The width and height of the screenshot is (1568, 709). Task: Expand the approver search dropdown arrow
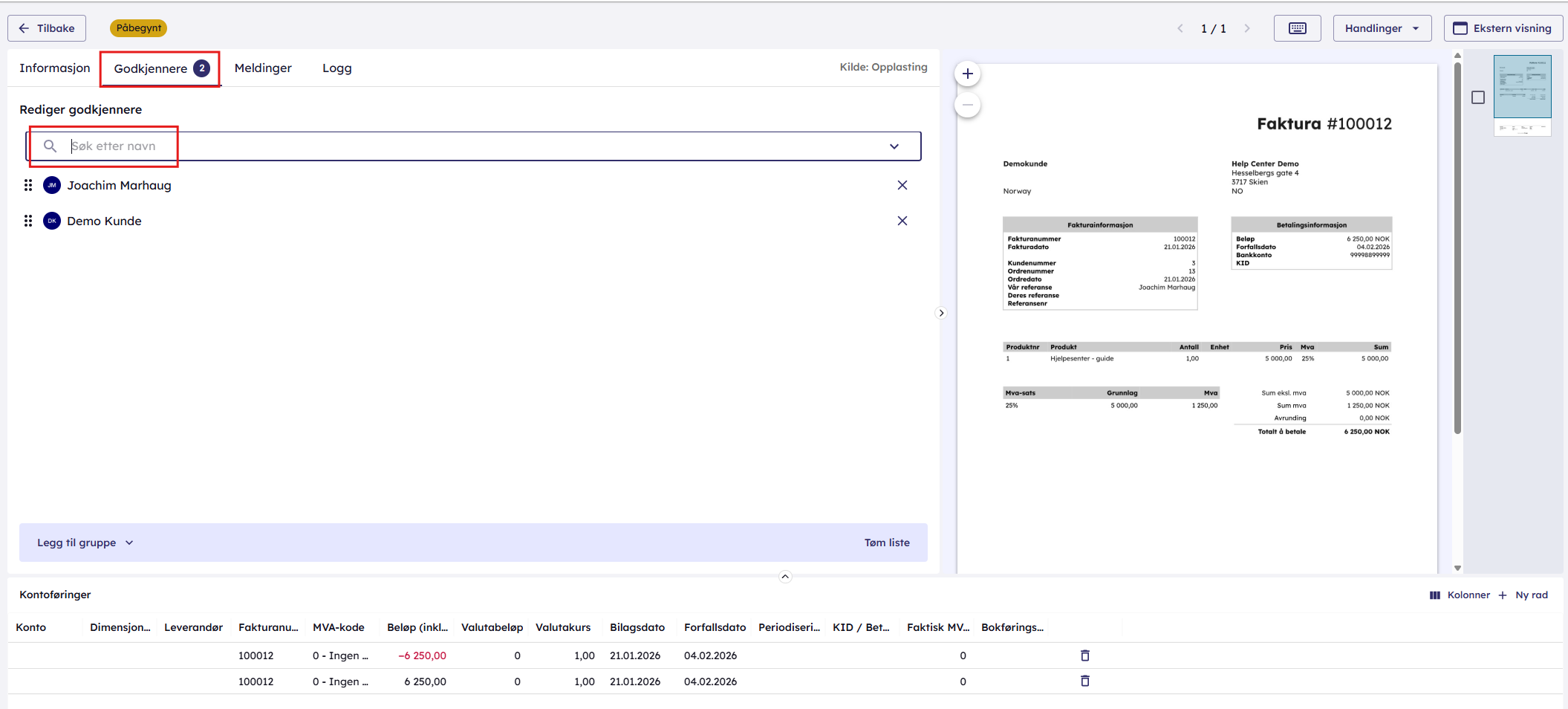pos(894,146)
